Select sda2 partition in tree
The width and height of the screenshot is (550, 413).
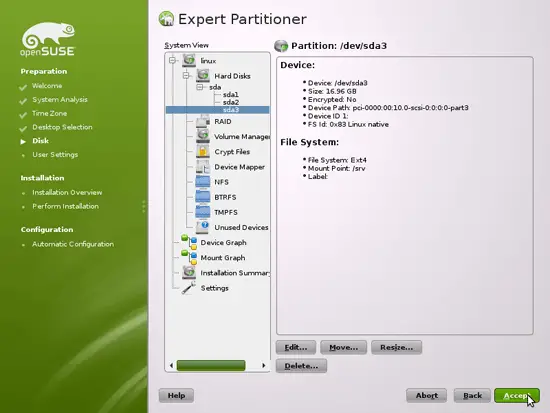click(231, 102)
